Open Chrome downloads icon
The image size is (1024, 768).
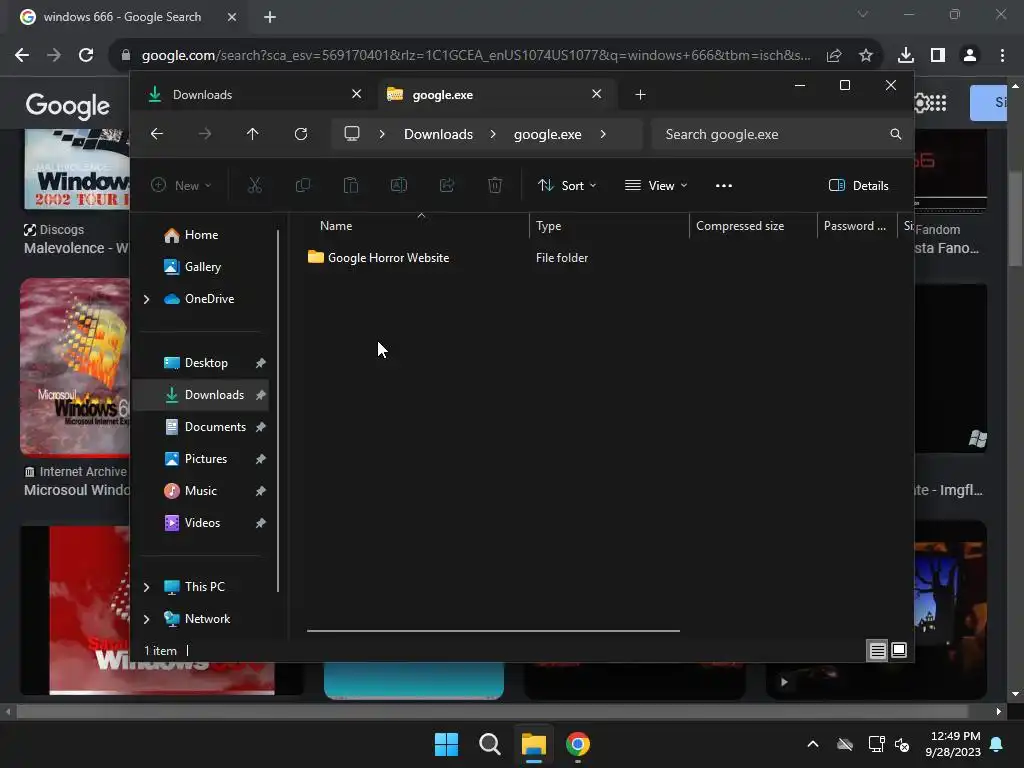[x=906, y=56]
